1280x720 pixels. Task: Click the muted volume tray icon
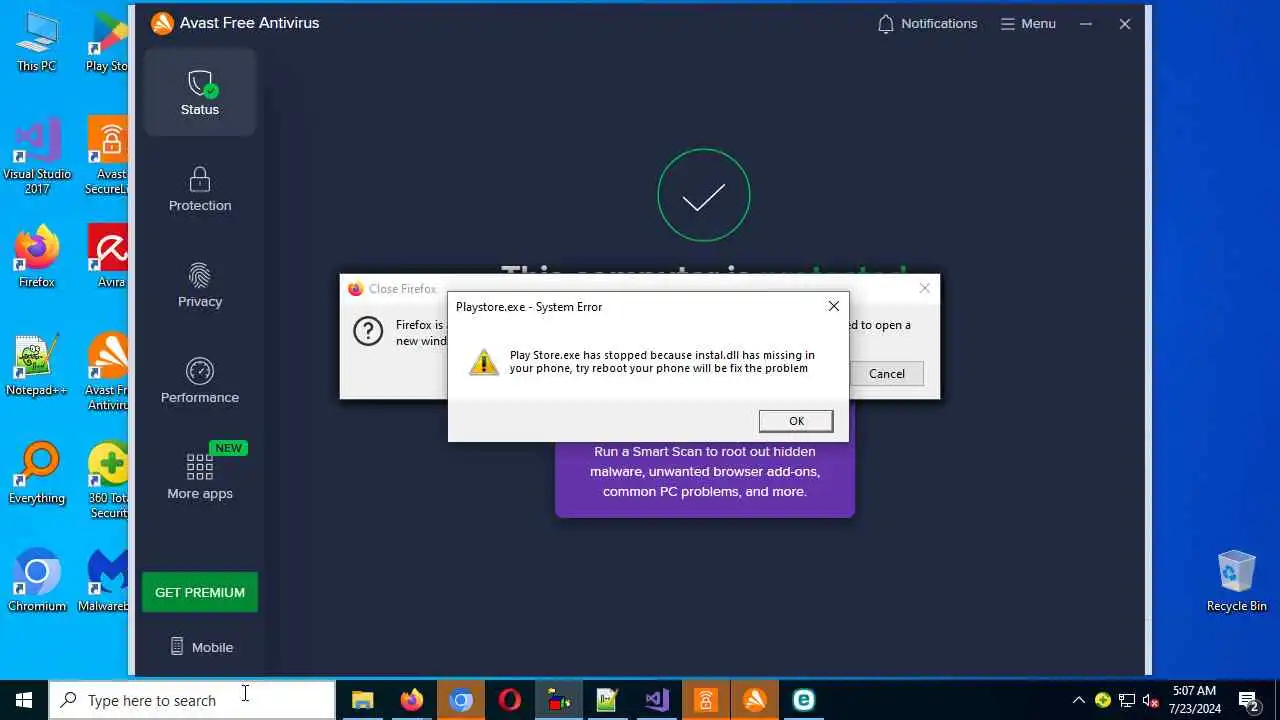1151,700
